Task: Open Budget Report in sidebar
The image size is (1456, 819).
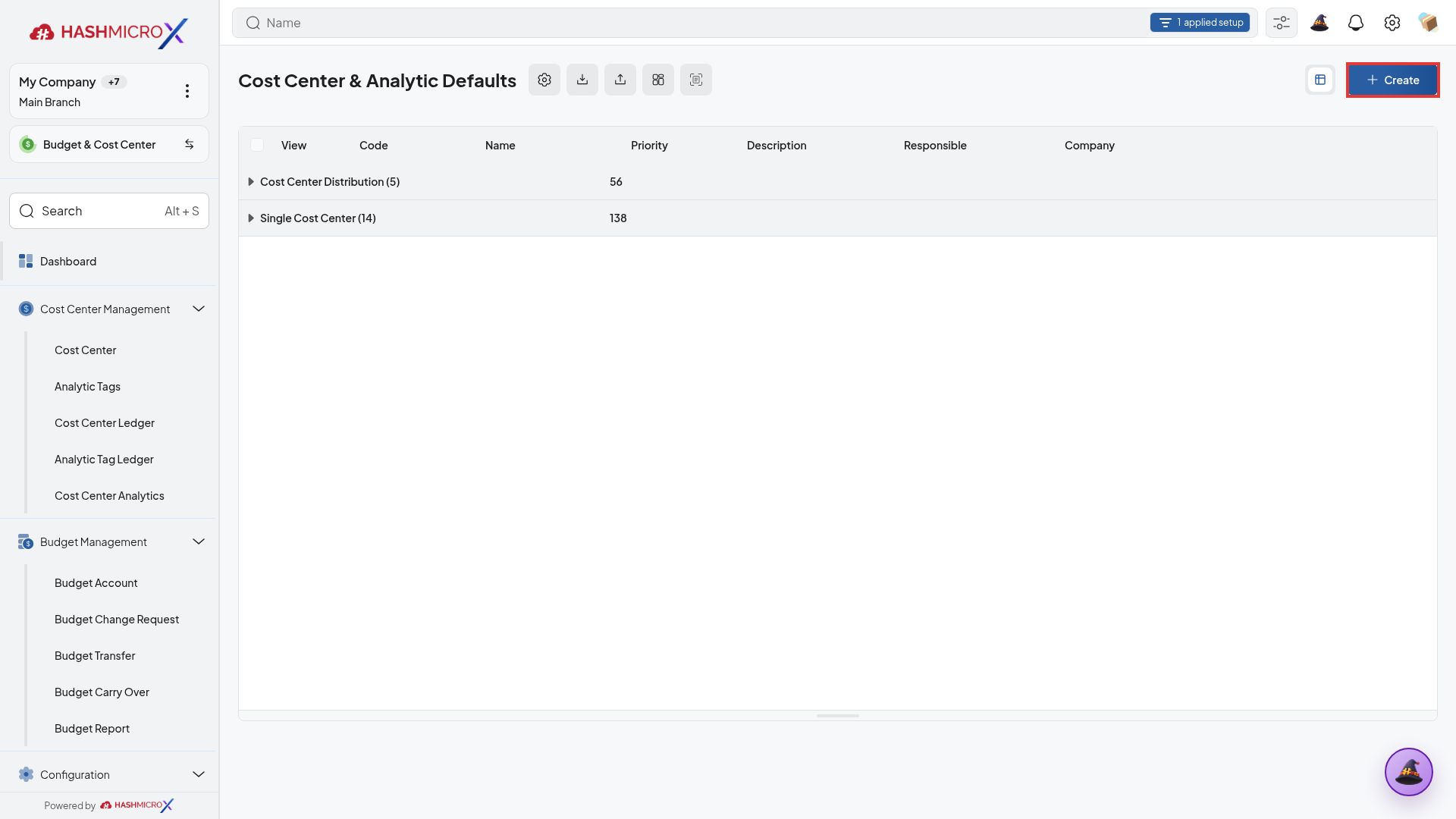Action: [x=92, y=729]
